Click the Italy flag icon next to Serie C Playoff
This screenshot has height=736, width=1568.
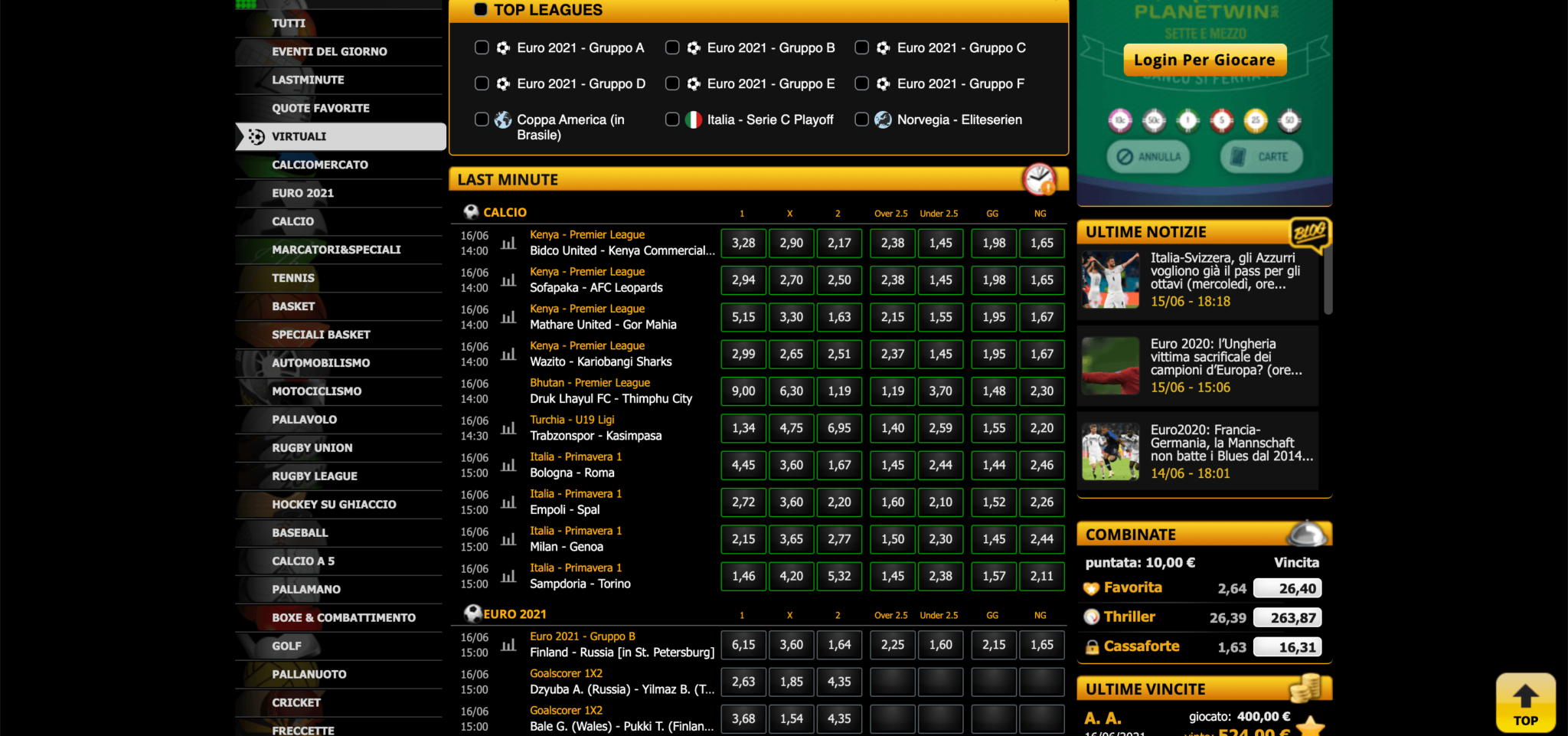[x=693, y=119]
